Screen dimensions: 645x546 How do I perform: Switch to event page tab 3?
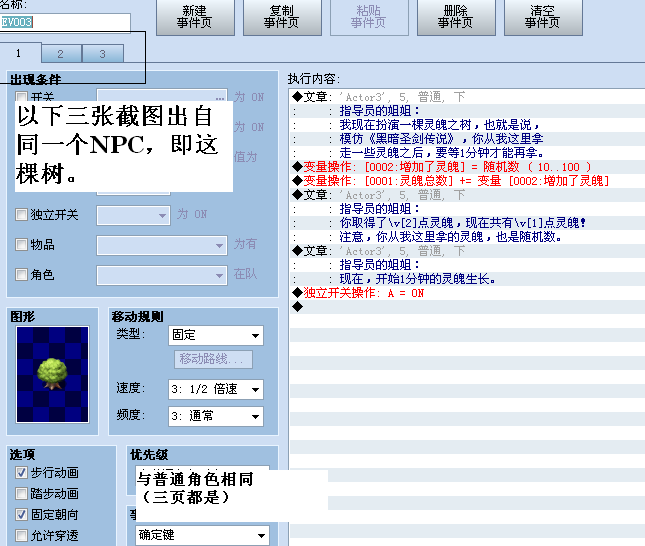(103, 54)
